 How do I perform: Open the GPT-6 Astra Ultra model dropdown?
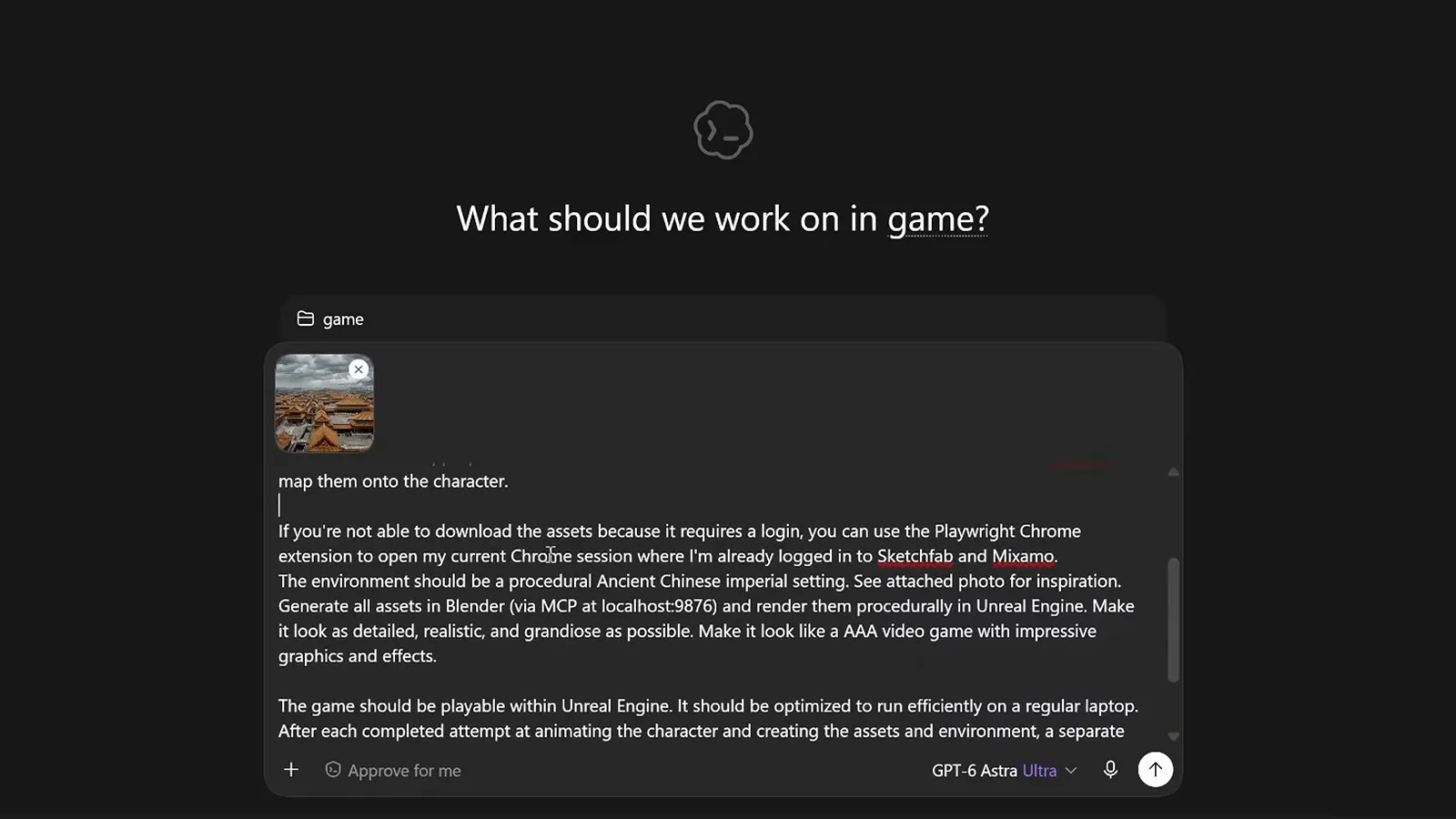click(x=1004, y=771)
